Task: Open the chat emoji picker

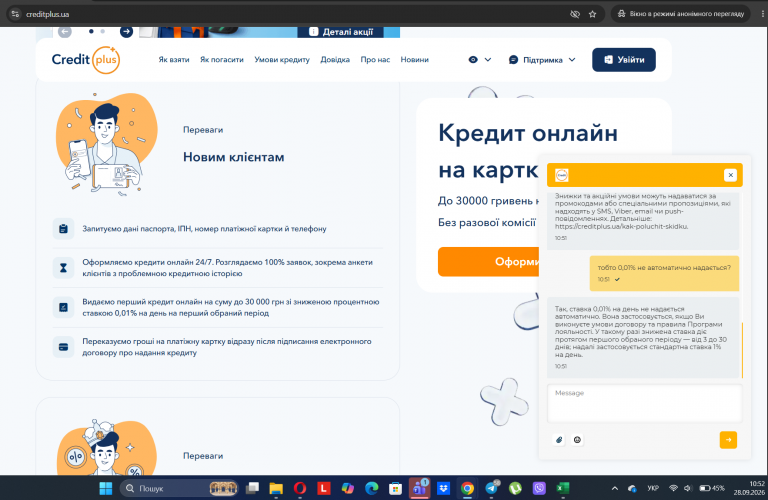Action: (577, 440)
